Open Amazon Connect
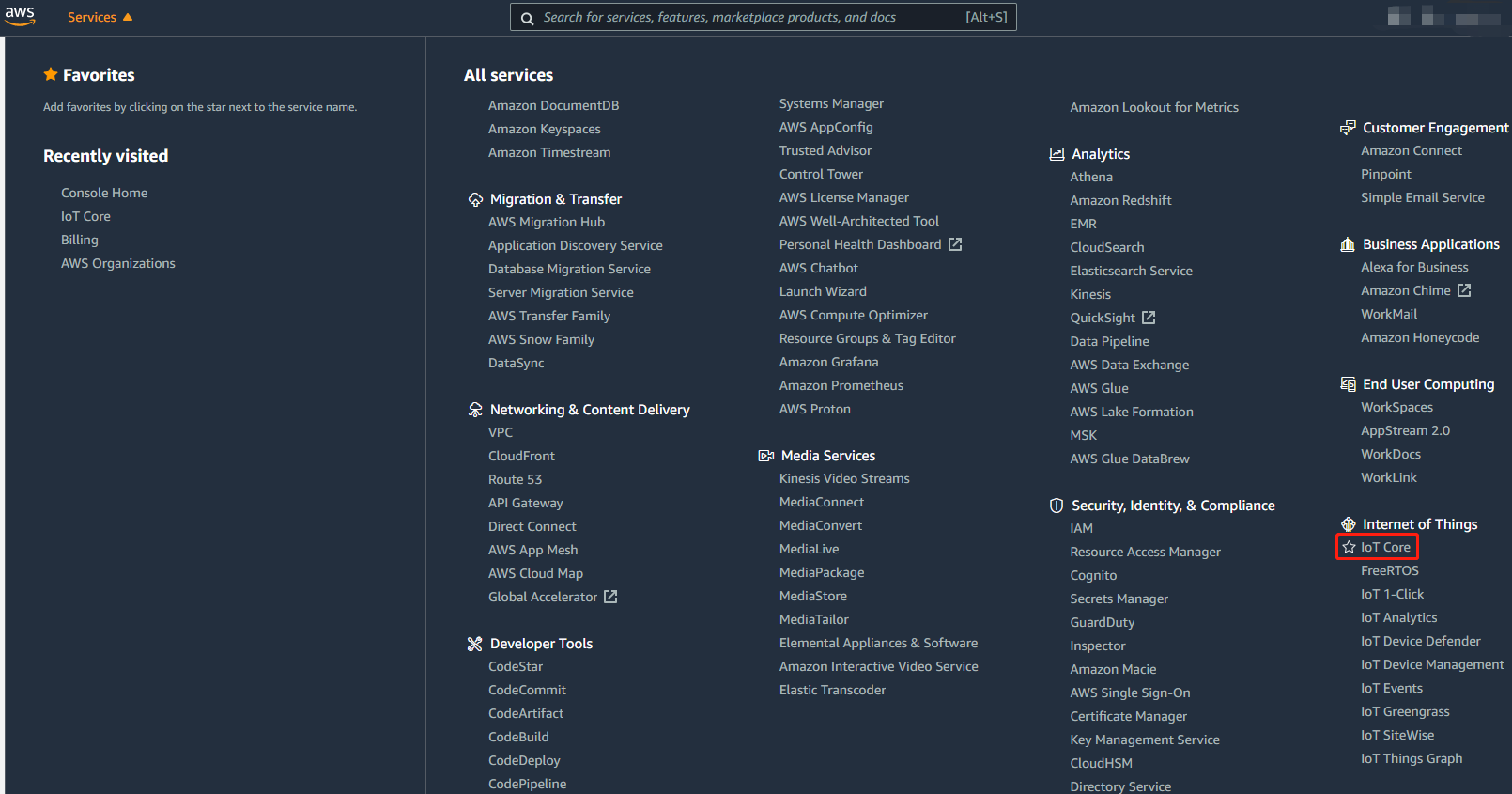Viewport: 1512px width, 794px height. (1412, 150)
